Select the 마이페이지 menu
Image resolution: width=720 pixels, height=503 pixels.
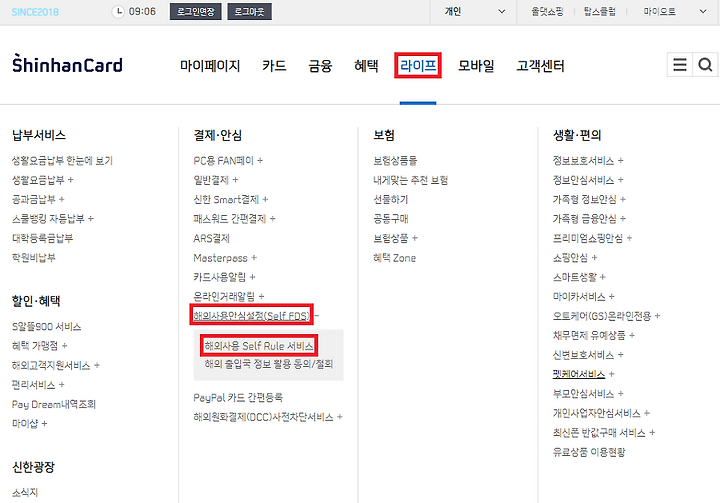click(210, 66)
